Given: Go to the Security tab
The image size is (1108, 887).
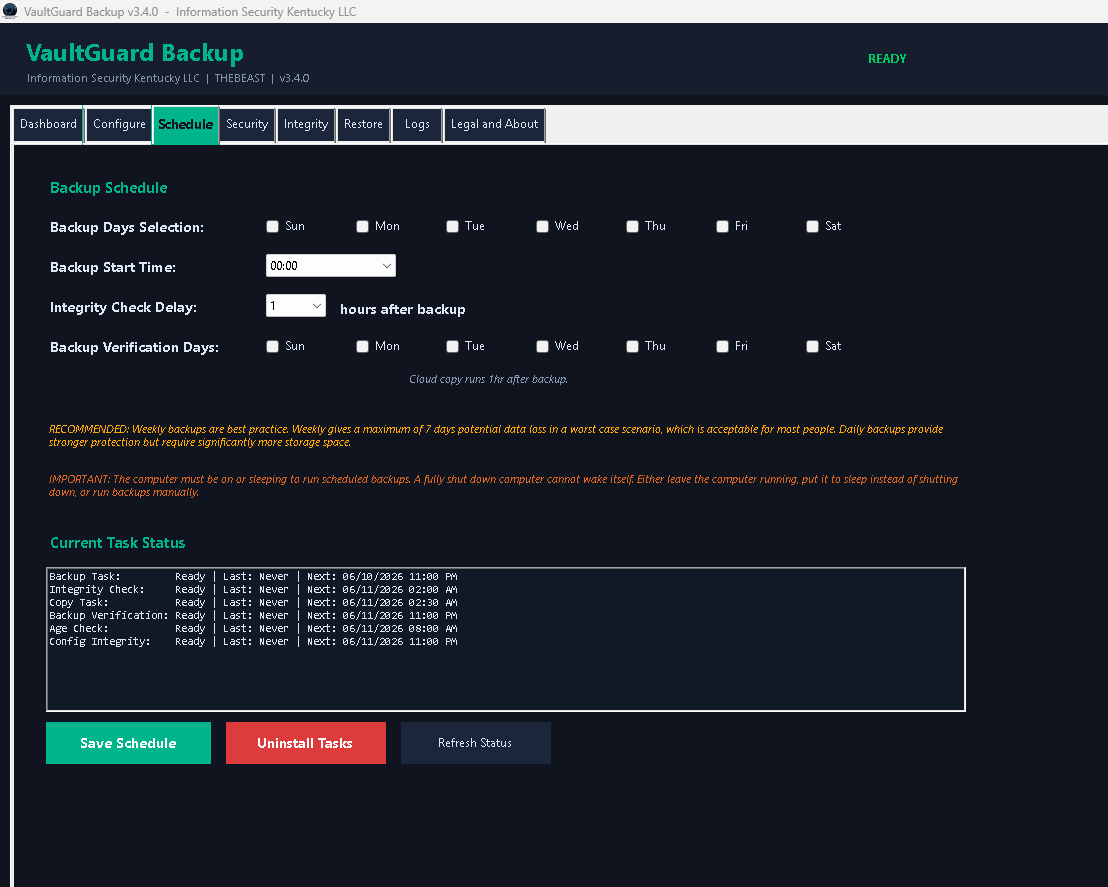Looking at the screenshot, I should (x=247, y=124).
